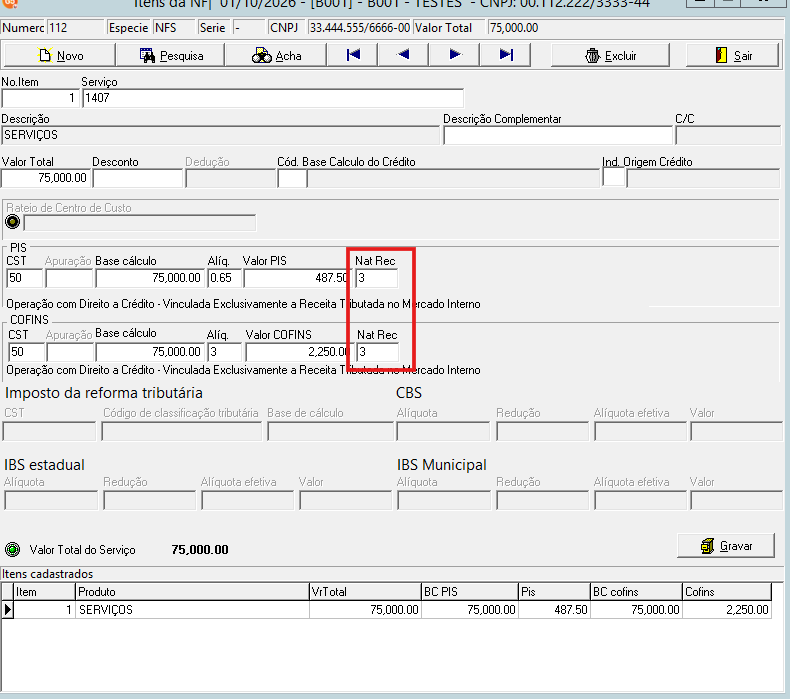This screenshot has height=699, width=790.
Task: Click Código de classificação tributária field
Action: click(x=181, y=432)
